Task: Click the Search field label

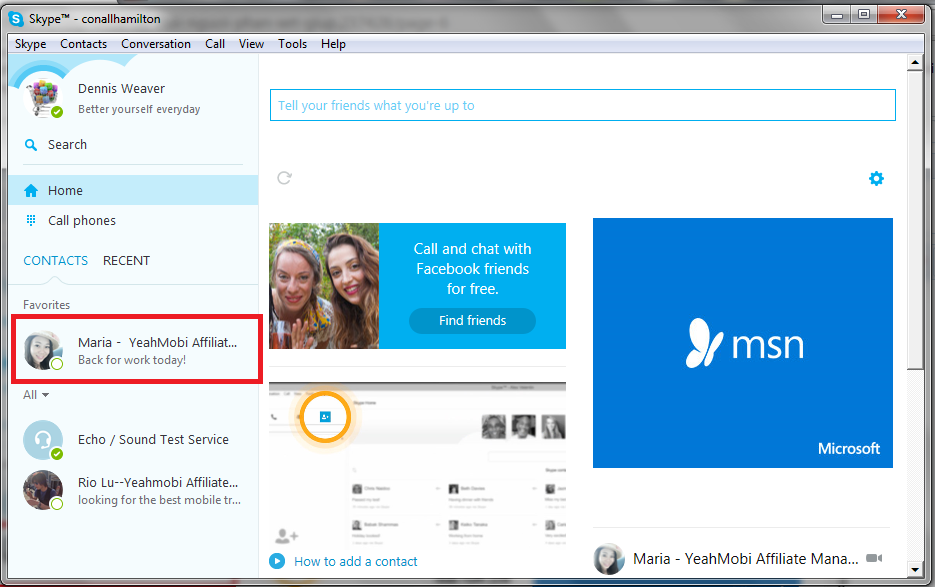Action: (67, 145)
